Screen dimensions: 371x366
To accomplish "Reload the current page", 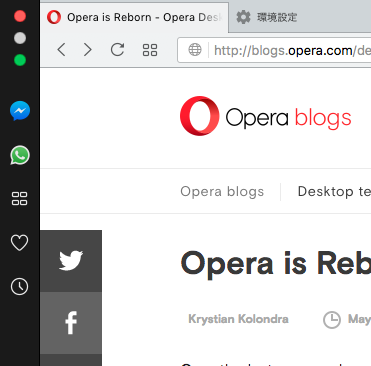I will 117,50.
